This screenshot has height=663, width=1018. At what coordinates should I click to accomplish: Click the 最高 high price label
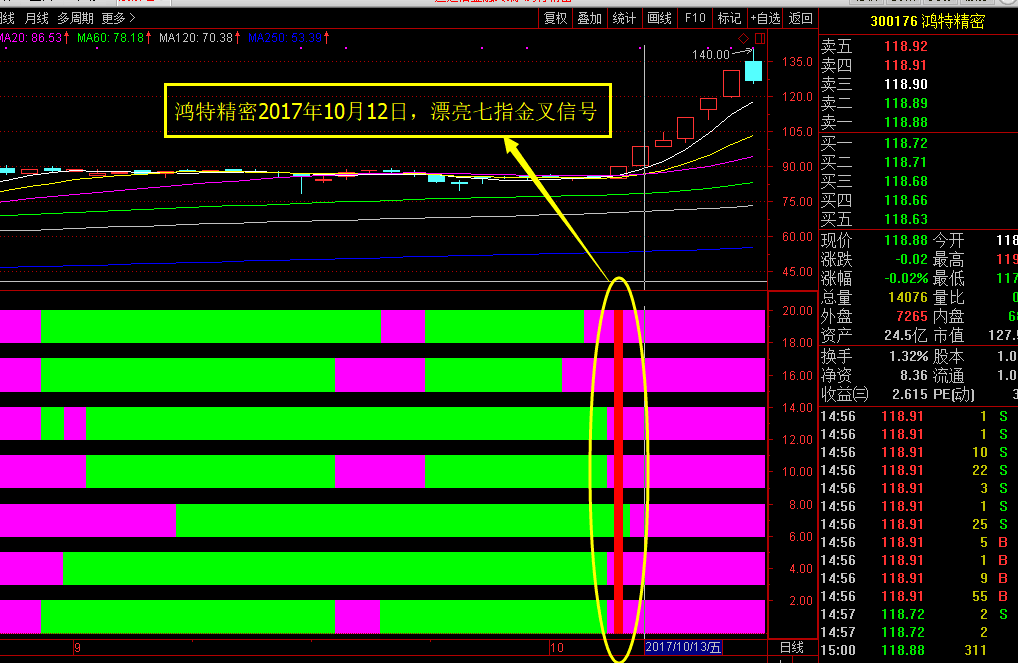(x=948, y=259)
